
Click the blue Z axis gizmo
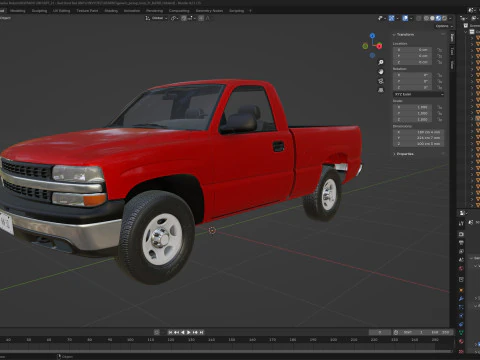click(372, 36)
